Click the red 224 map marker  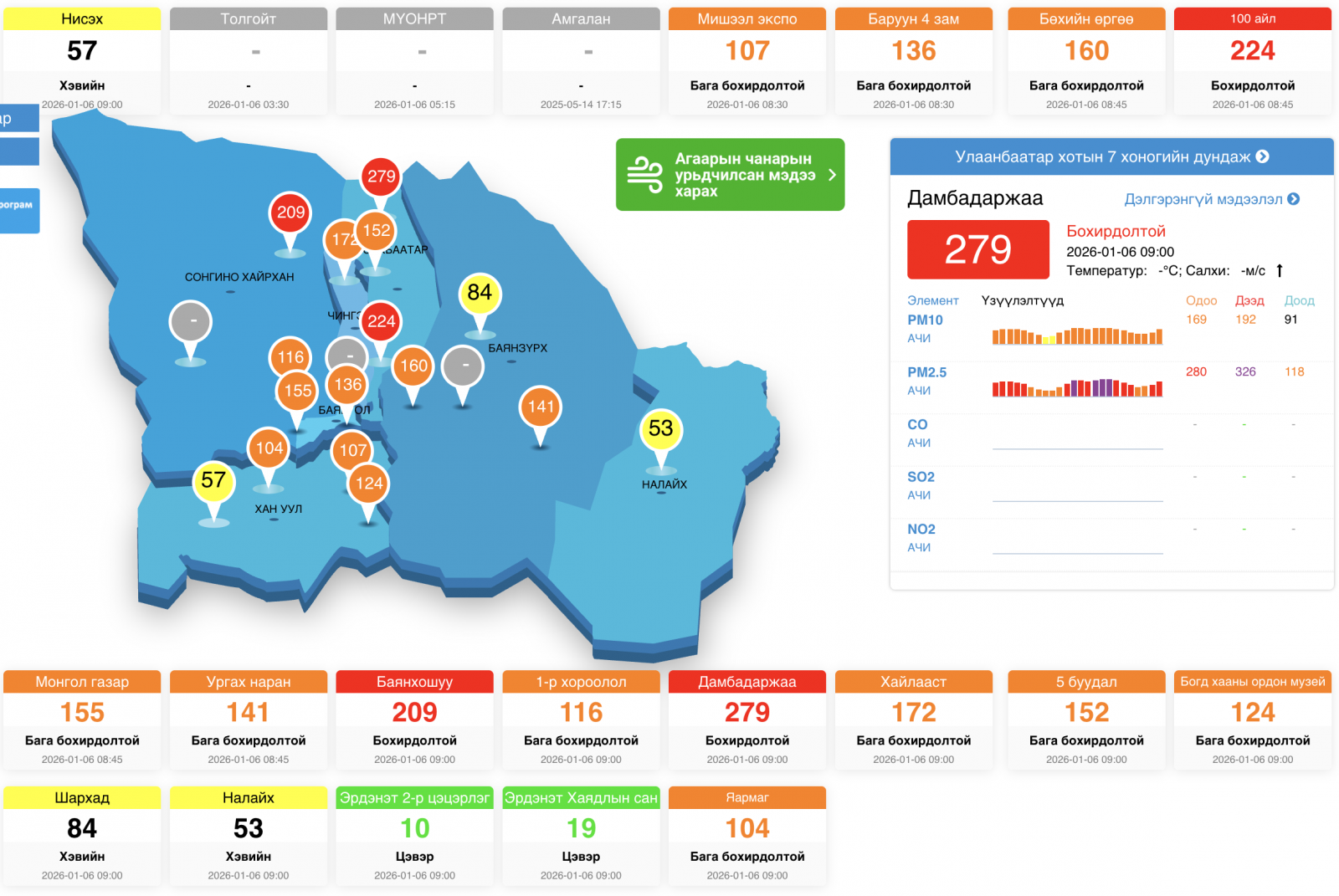pyautogui.click(x=382, y=321)
